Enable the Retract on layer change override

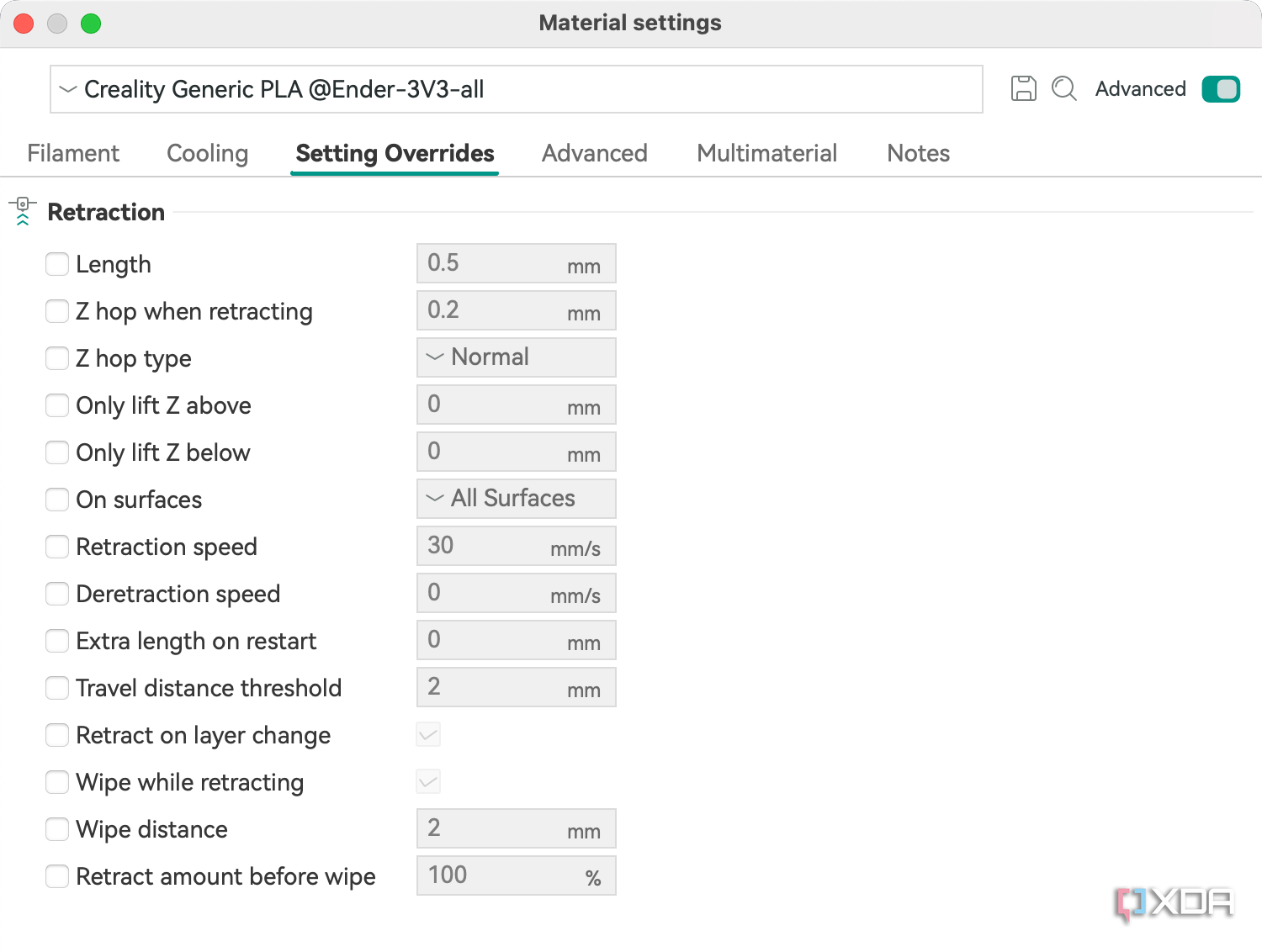pos(57,735)
